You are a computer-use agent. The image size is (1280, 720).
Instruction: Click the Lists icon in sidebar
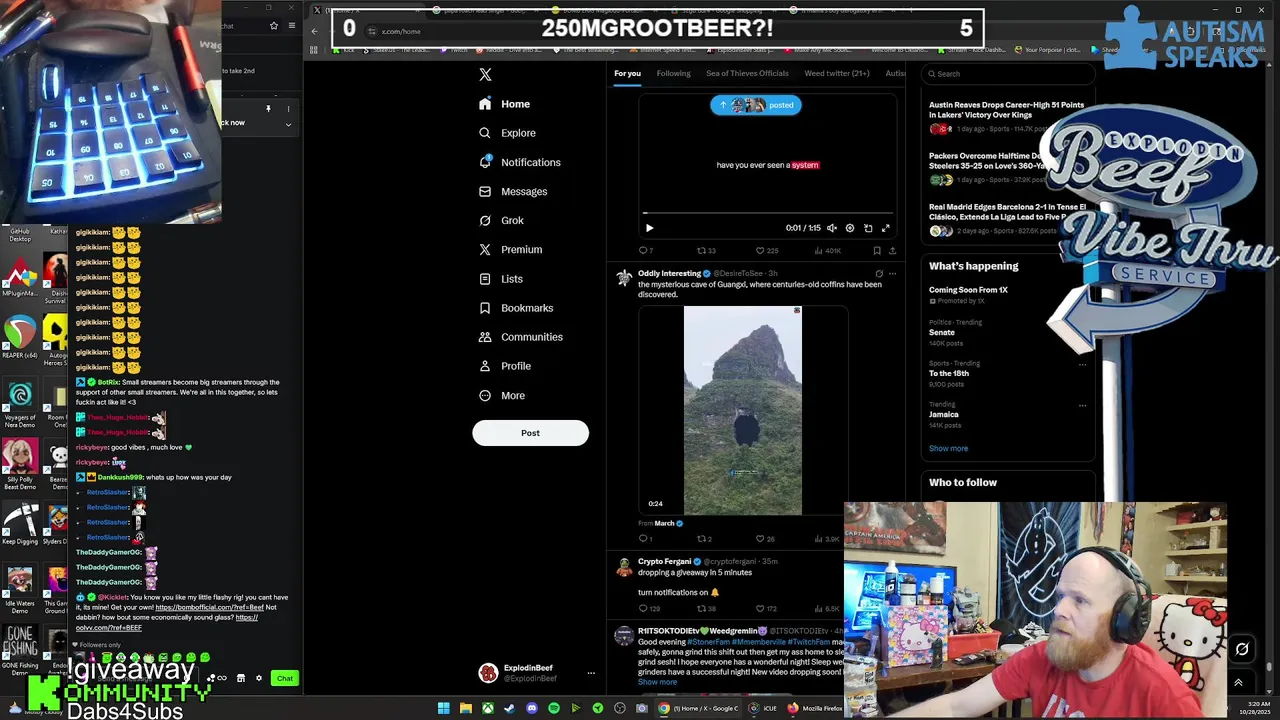[485, 279]
